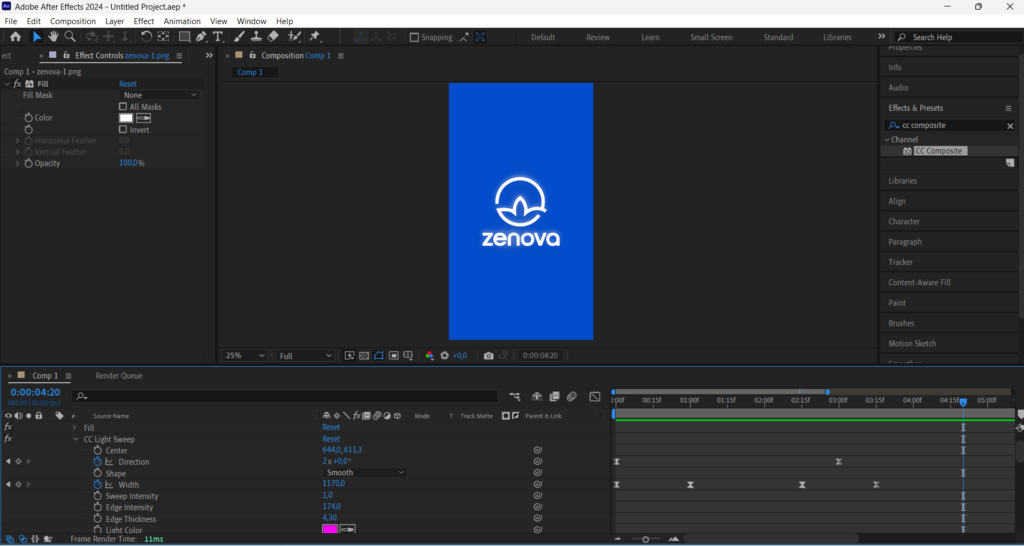Open the Effect menu
Screen dimensions: 1024x546
point(144,22)
